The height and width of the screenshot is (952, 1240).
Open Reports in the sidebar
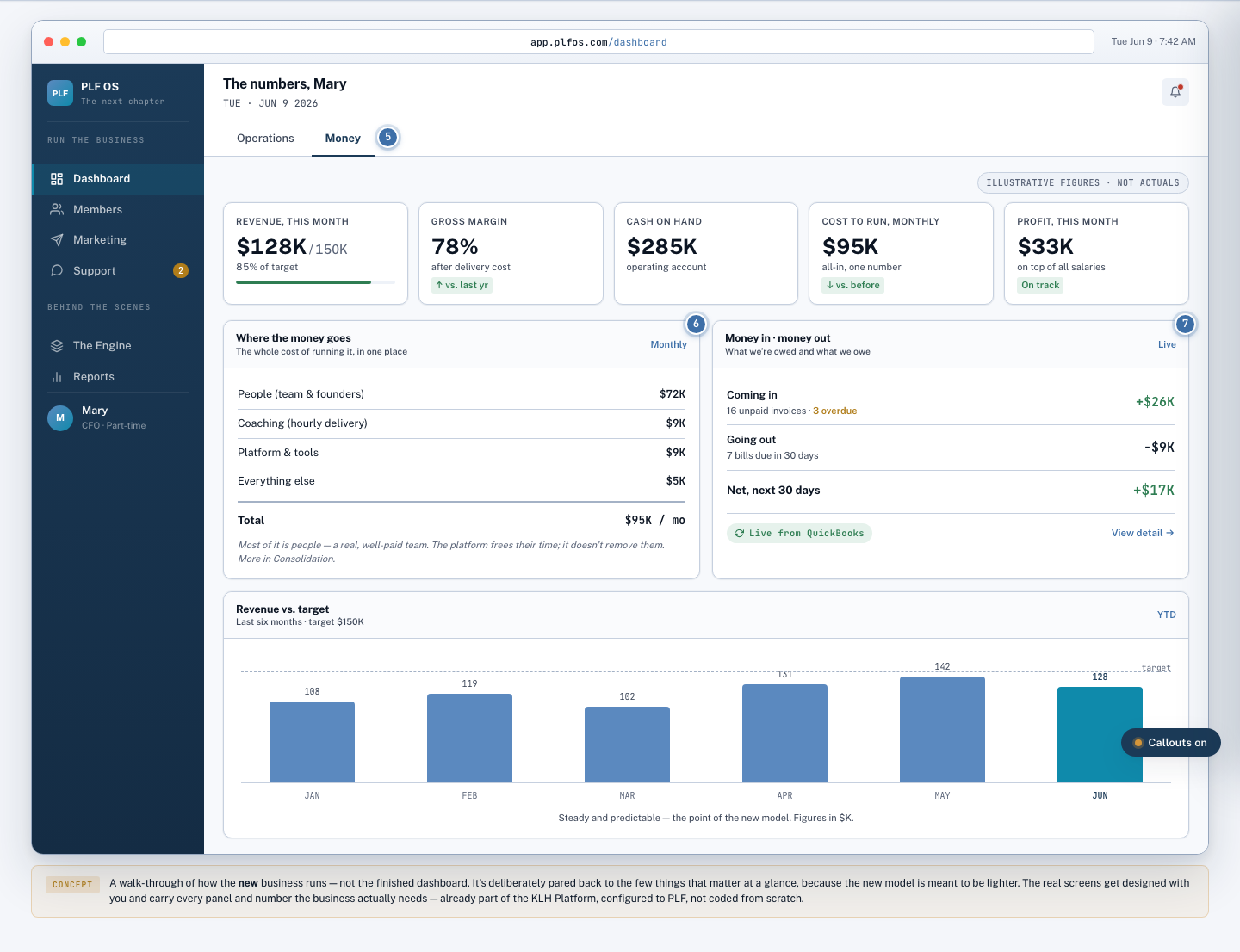tap(118, 377)
